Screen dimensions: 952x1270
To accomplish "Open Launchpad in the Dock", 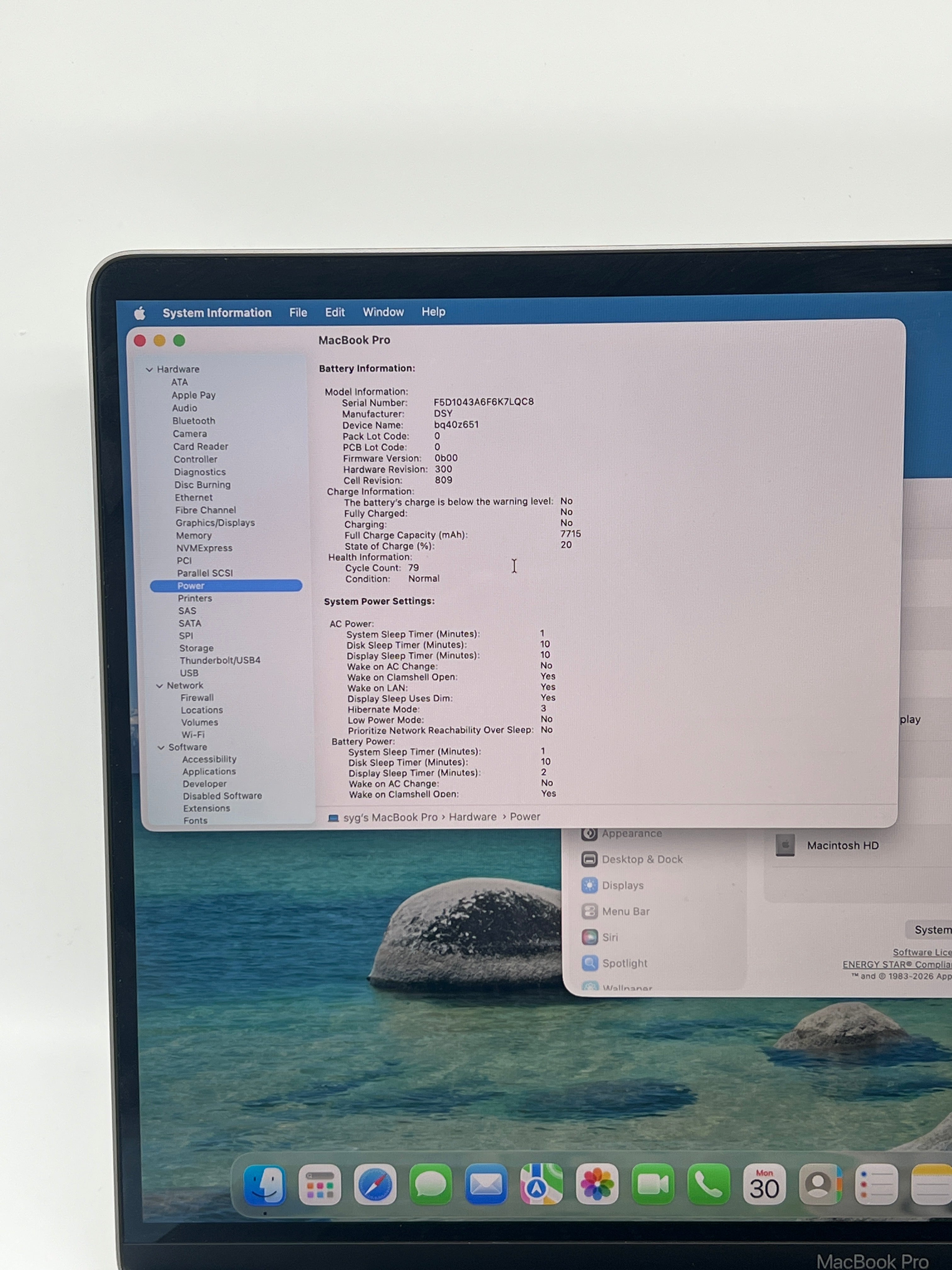I will click(320, 1185).
